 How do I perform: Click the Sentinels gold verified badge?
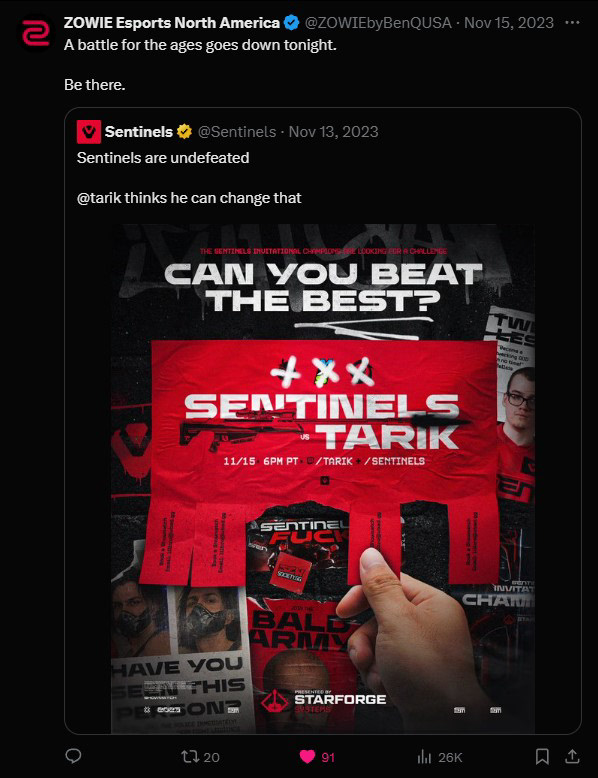(x=185, y=132)
